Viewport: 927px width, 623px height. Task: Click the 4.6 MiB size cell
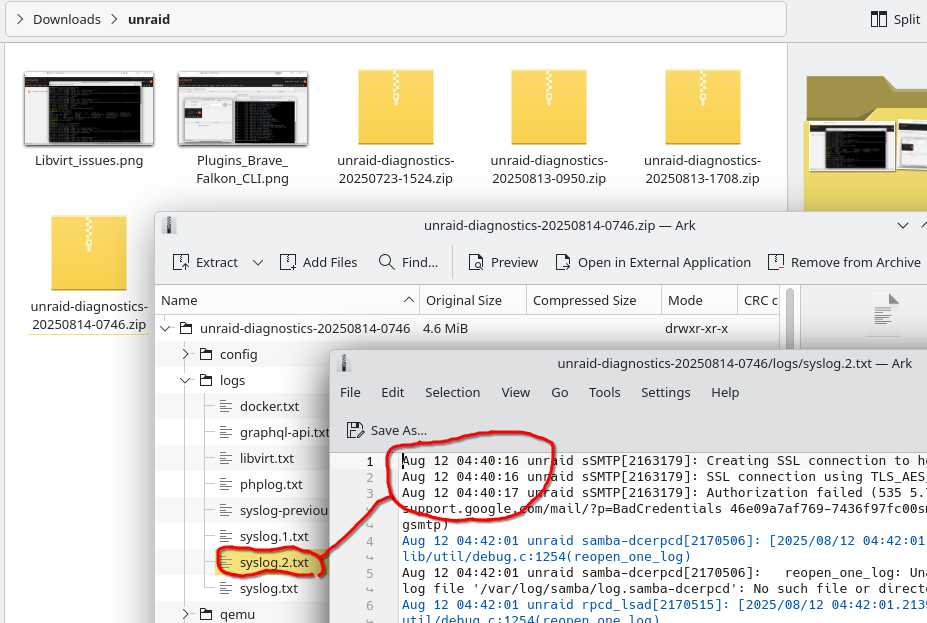pos(445,329)
